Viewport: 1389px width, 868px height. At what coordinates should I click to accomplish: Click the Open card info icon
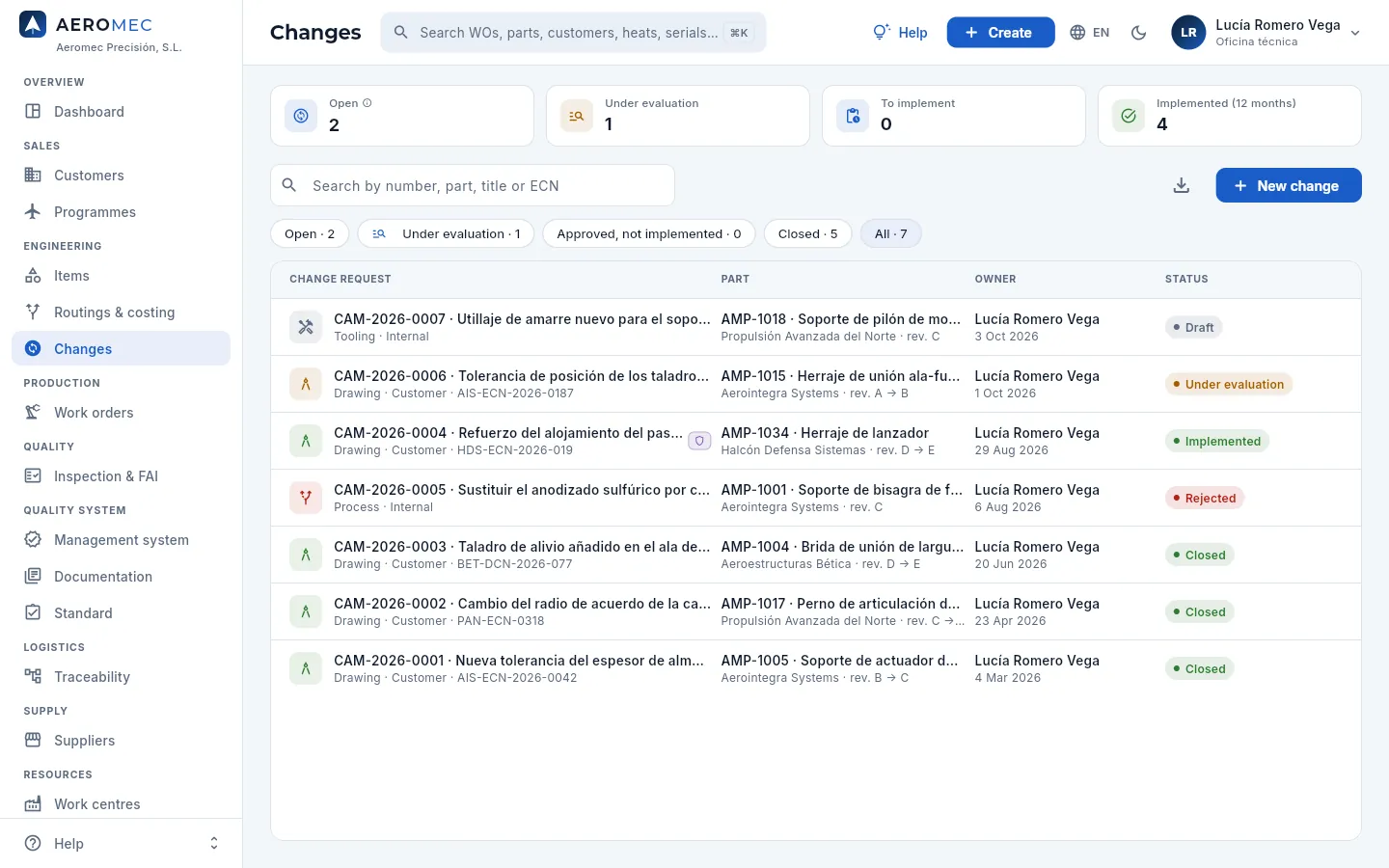(367, 103)
